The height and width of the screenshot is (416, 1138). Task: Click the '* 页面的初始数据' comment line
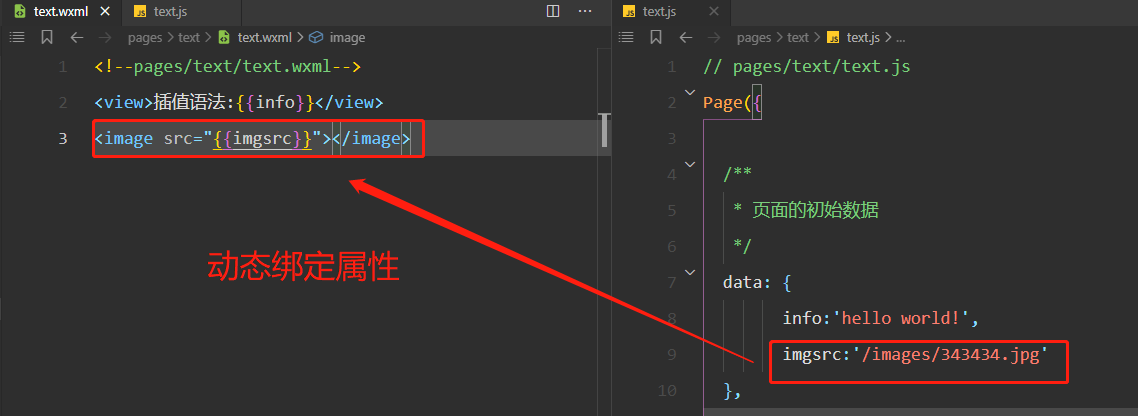coord(806,211)
